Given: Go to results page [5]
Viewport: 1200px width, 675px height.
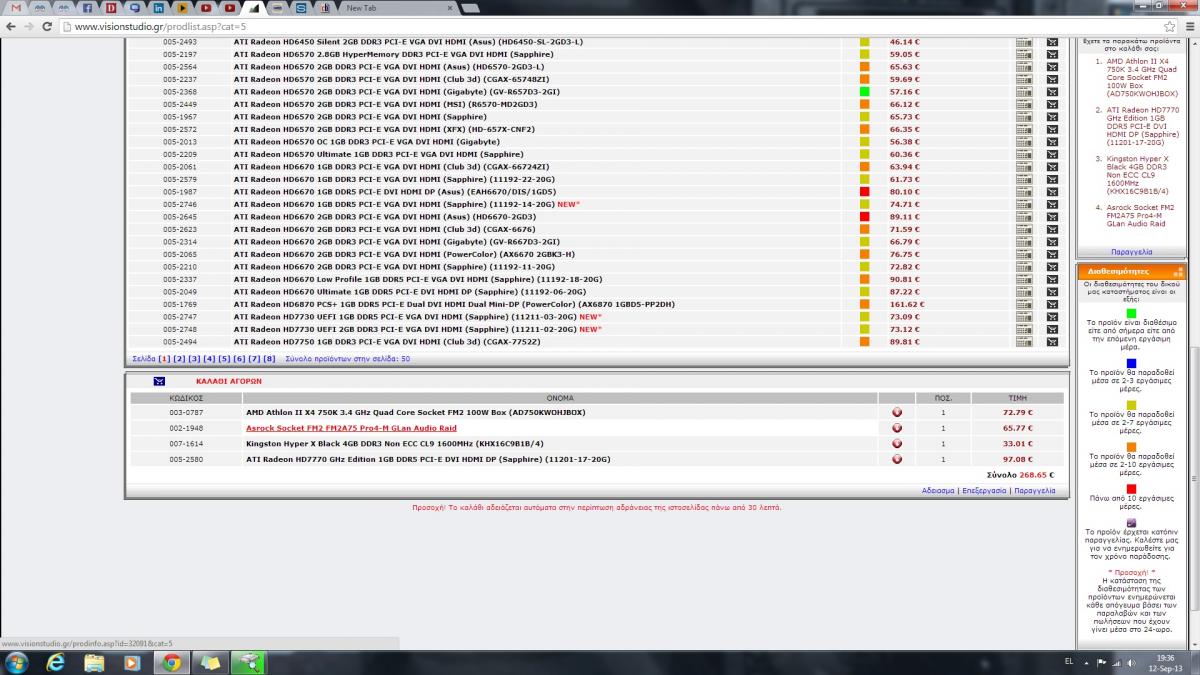Looking at the screenshot, I should pos(224,358).
